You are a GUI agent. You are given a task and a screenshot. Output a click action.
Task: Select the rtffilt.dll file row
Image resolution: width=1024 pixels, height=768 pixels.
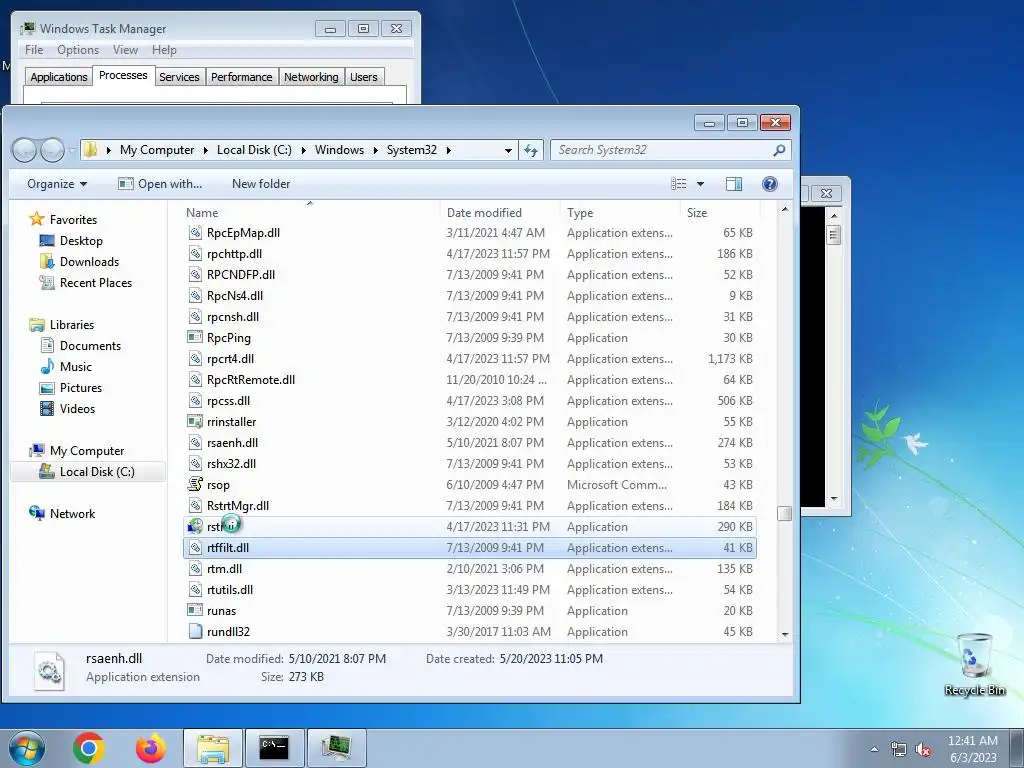pyautogui.click(x=470, y=548)
